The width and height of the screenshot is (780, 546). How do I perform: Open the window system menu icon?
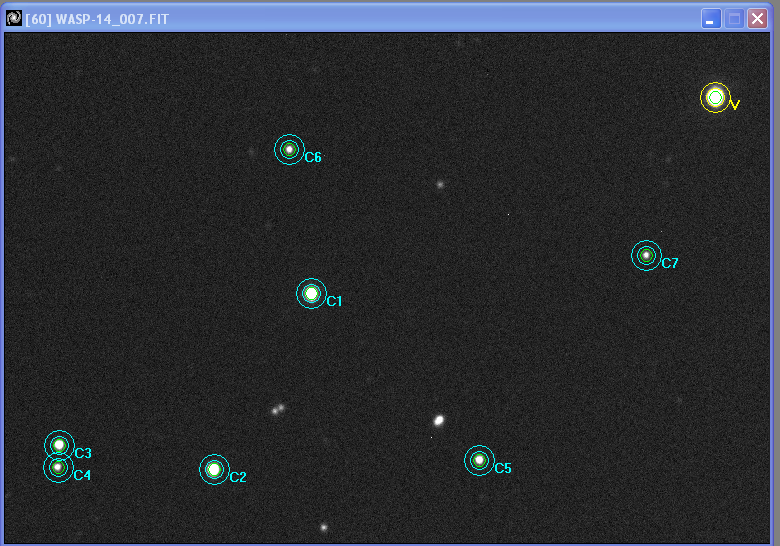pos(14,18)
